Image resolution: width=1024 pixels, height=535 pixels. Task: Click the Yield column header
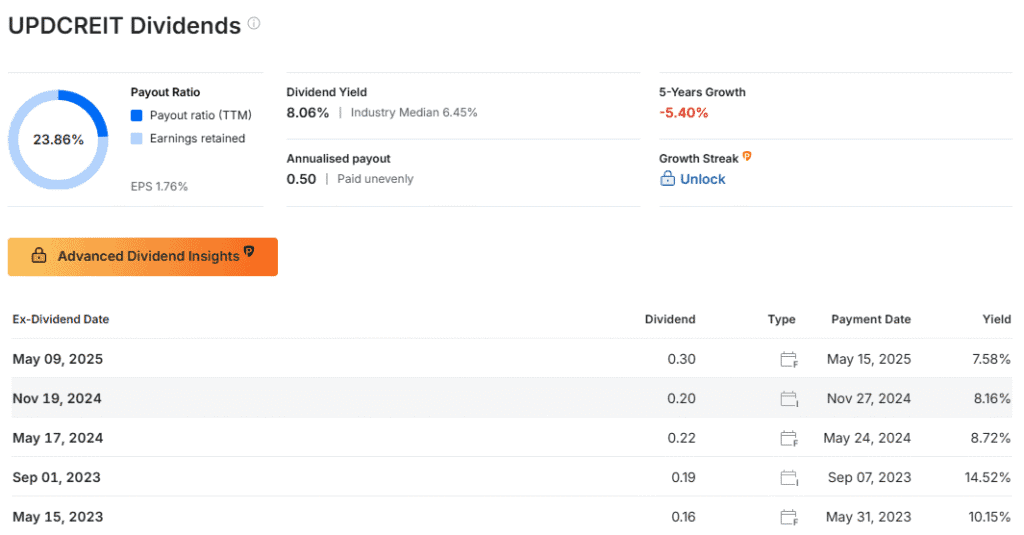997,319
